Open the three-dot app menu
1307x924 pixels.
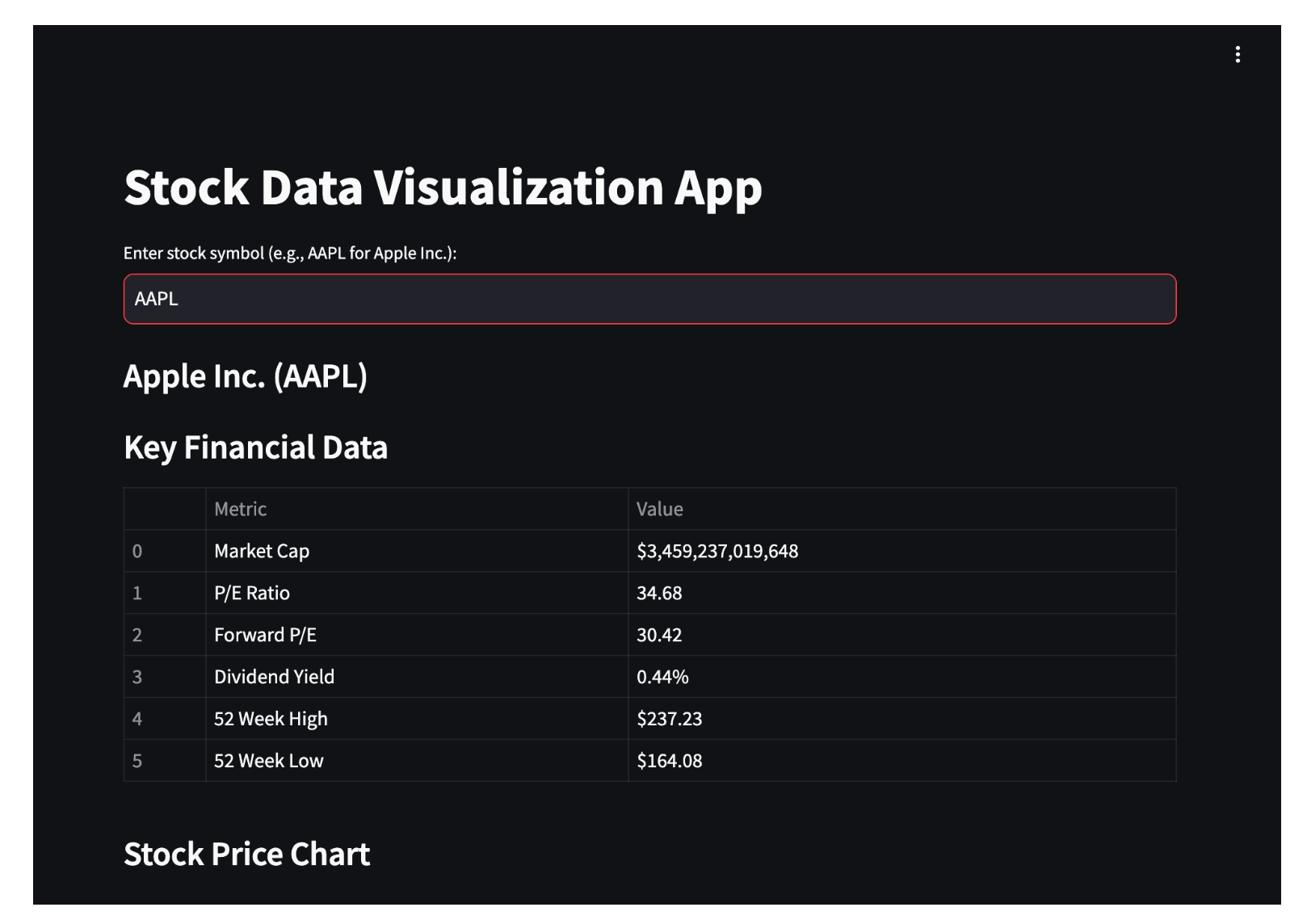pos(1238,54)
